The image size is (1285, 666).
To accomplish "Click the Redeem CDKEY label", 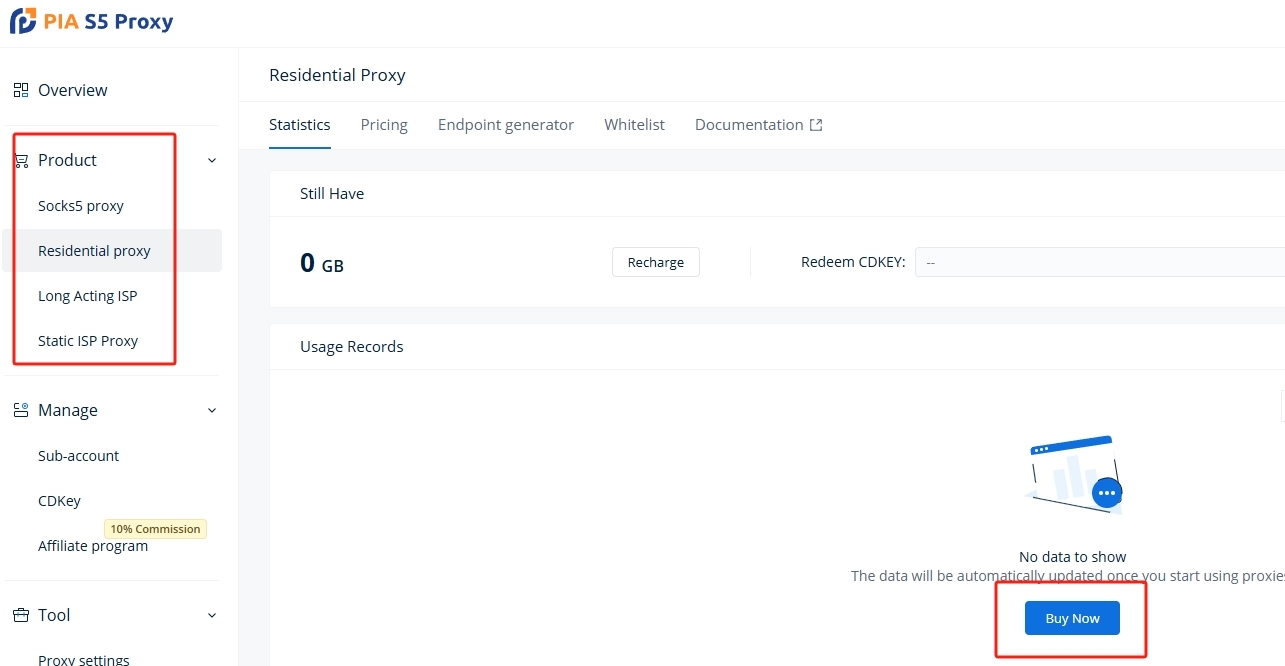I will (853, 262).
